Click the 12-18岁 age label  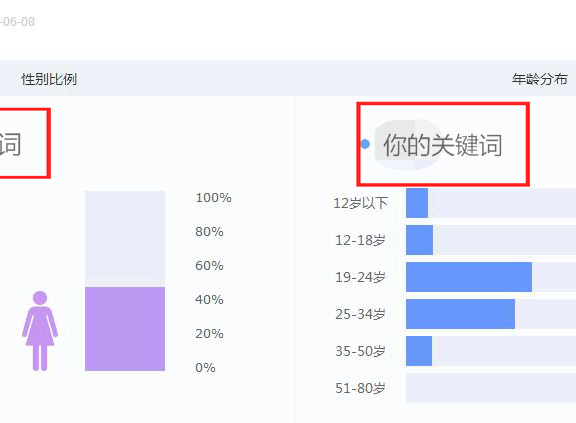(x=360, y=240)
